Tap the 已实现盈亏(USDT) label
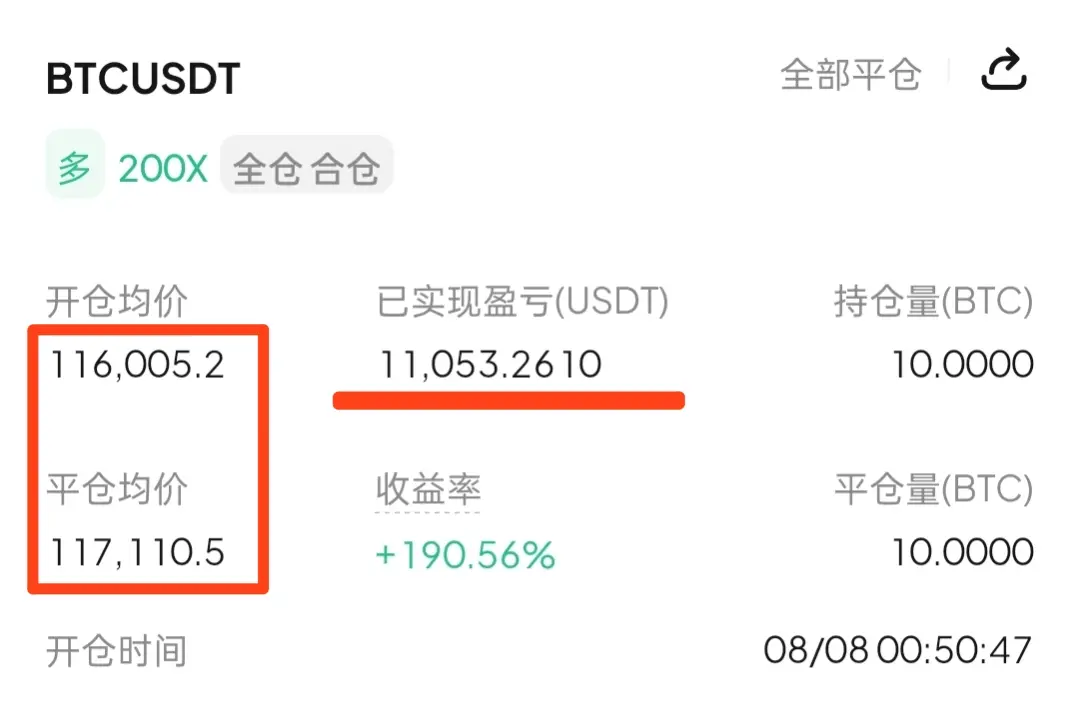 [x=523, y=301]
